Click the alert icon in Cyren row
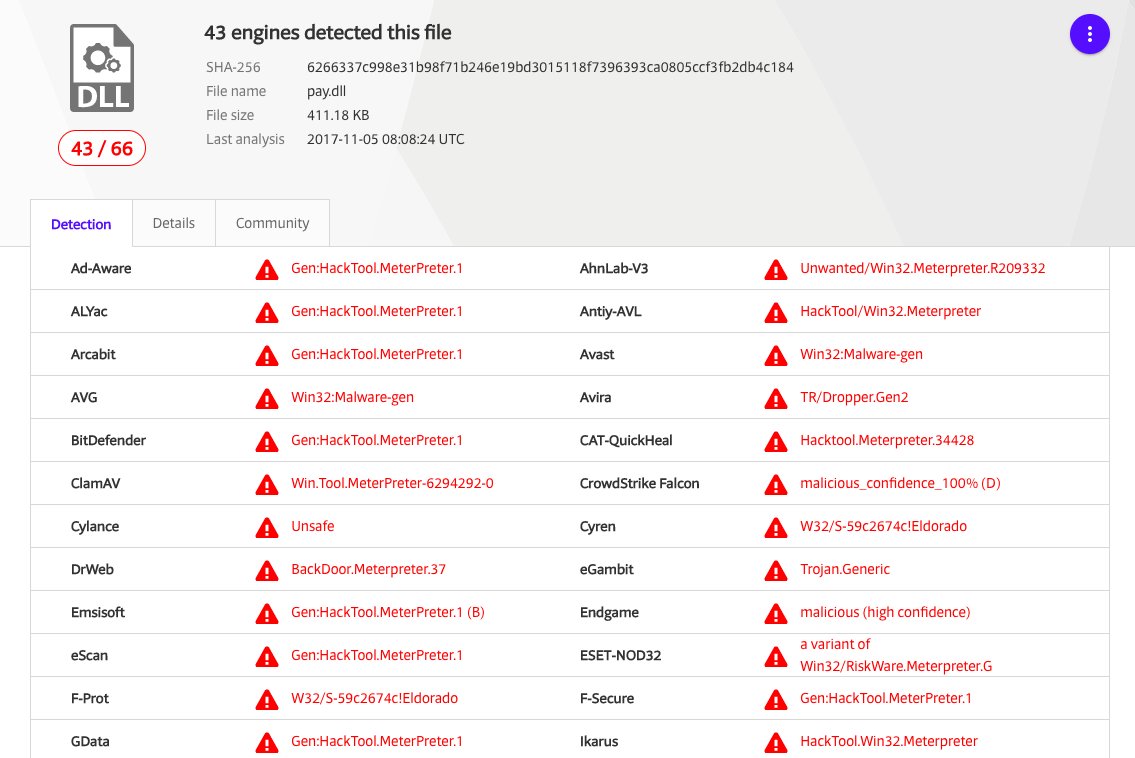 pos(776,528)
